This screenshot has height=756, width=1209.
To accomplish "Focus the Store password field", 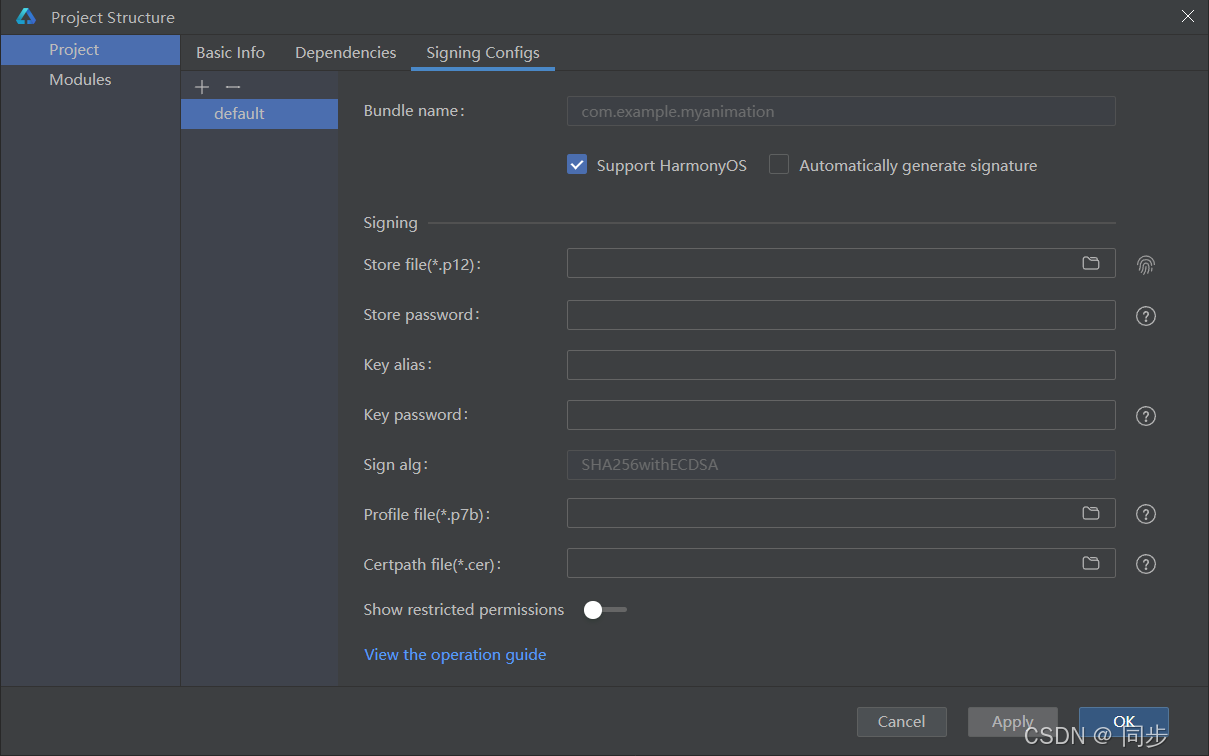I will (x=841, y=315).
